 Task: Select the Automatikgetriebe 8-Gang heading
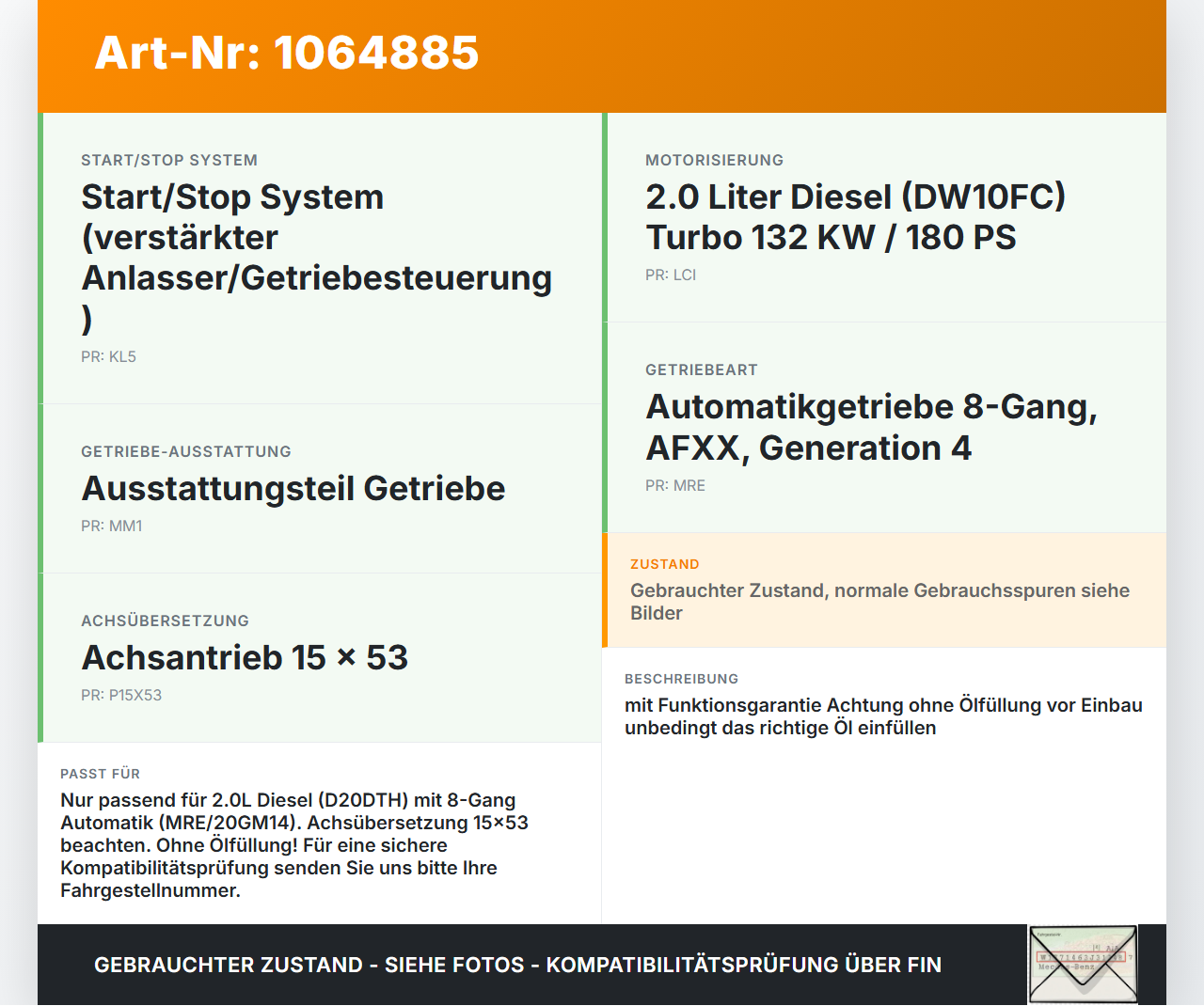[871, 427]
